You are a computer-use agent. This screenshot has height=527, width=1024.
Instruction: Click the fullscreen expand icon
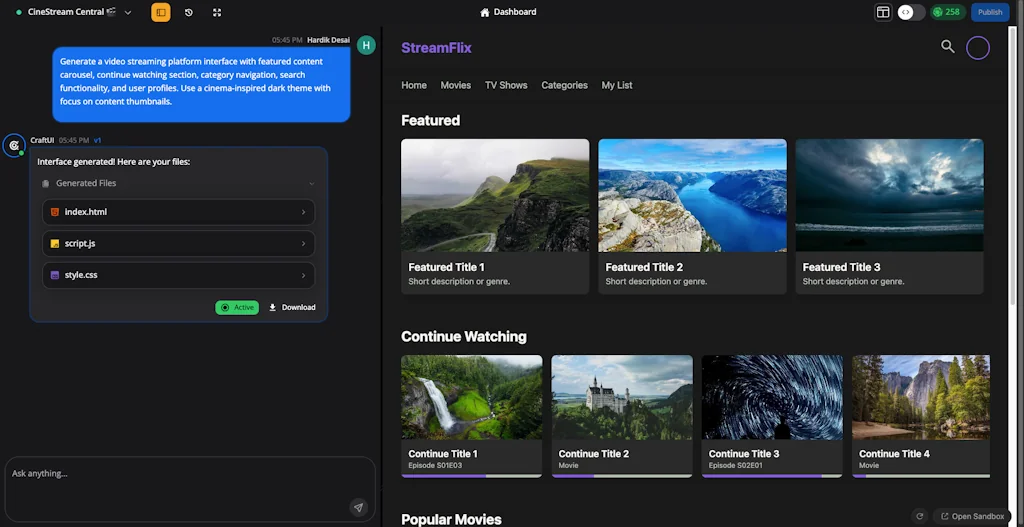click(217, 12)
